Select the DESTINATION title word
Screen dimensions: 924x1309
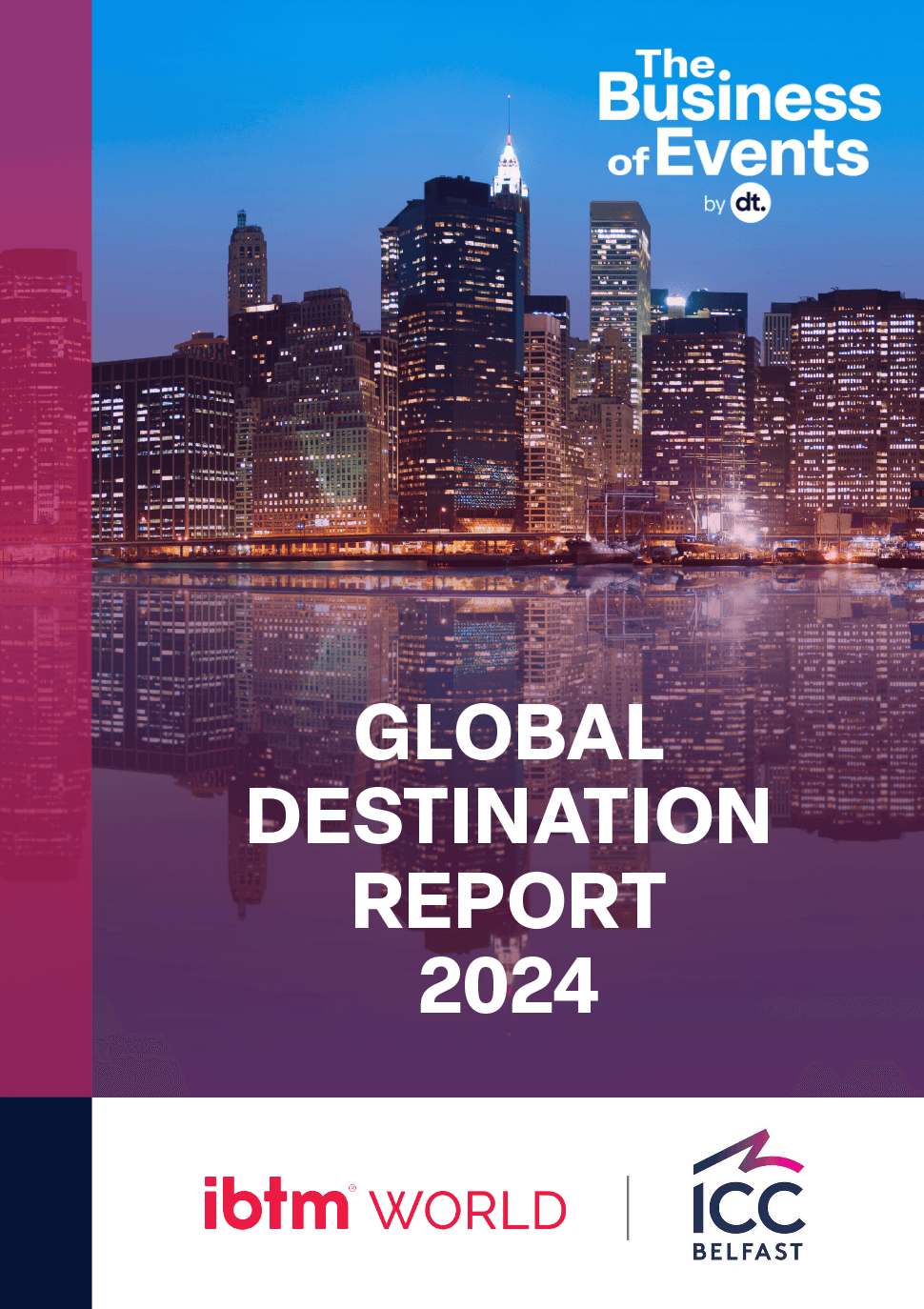[509, 816]
